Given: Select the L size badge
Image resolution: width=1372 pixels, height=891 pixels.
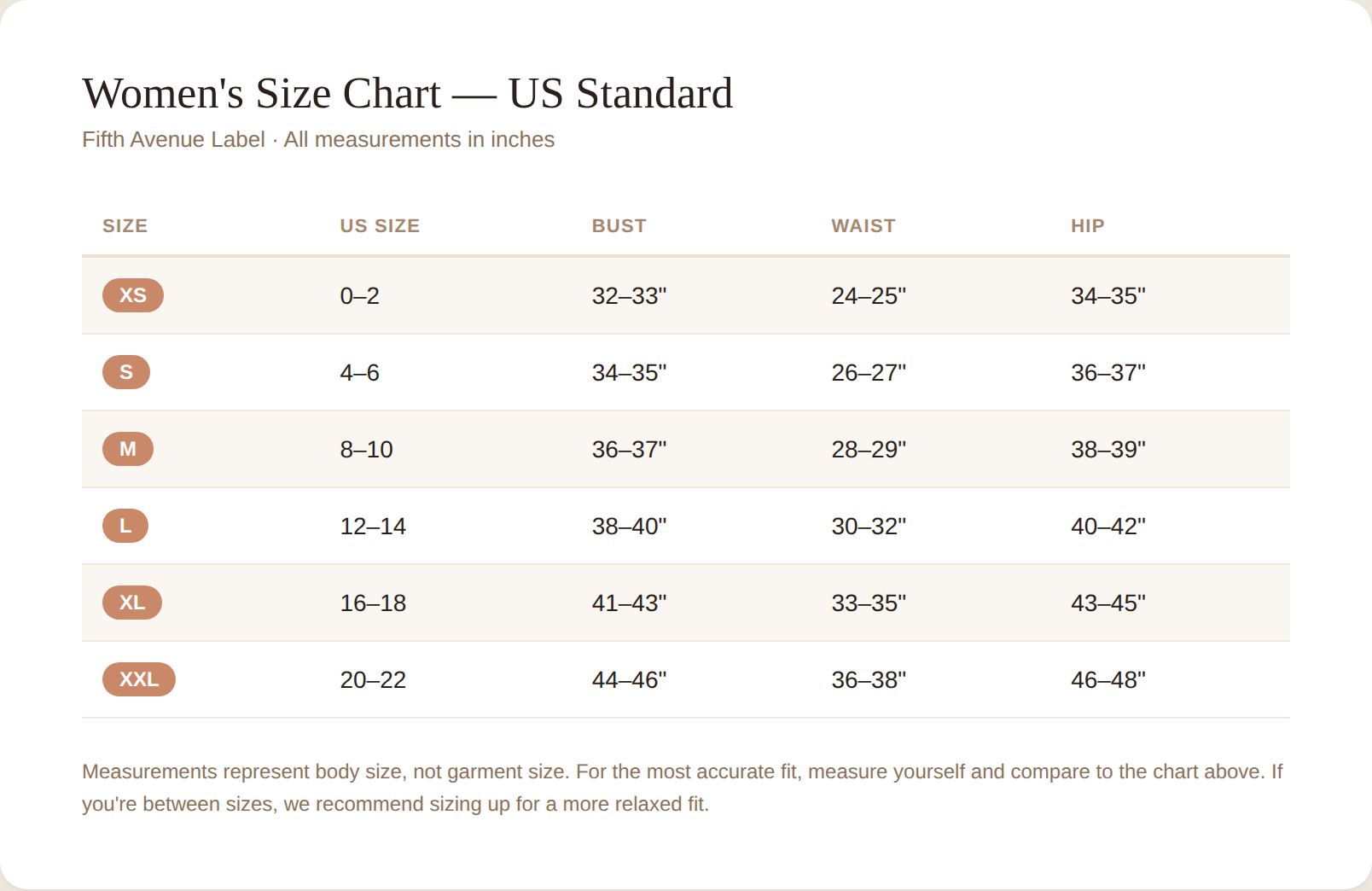Looking at the screenshot, I should click(x=125, y=526).
